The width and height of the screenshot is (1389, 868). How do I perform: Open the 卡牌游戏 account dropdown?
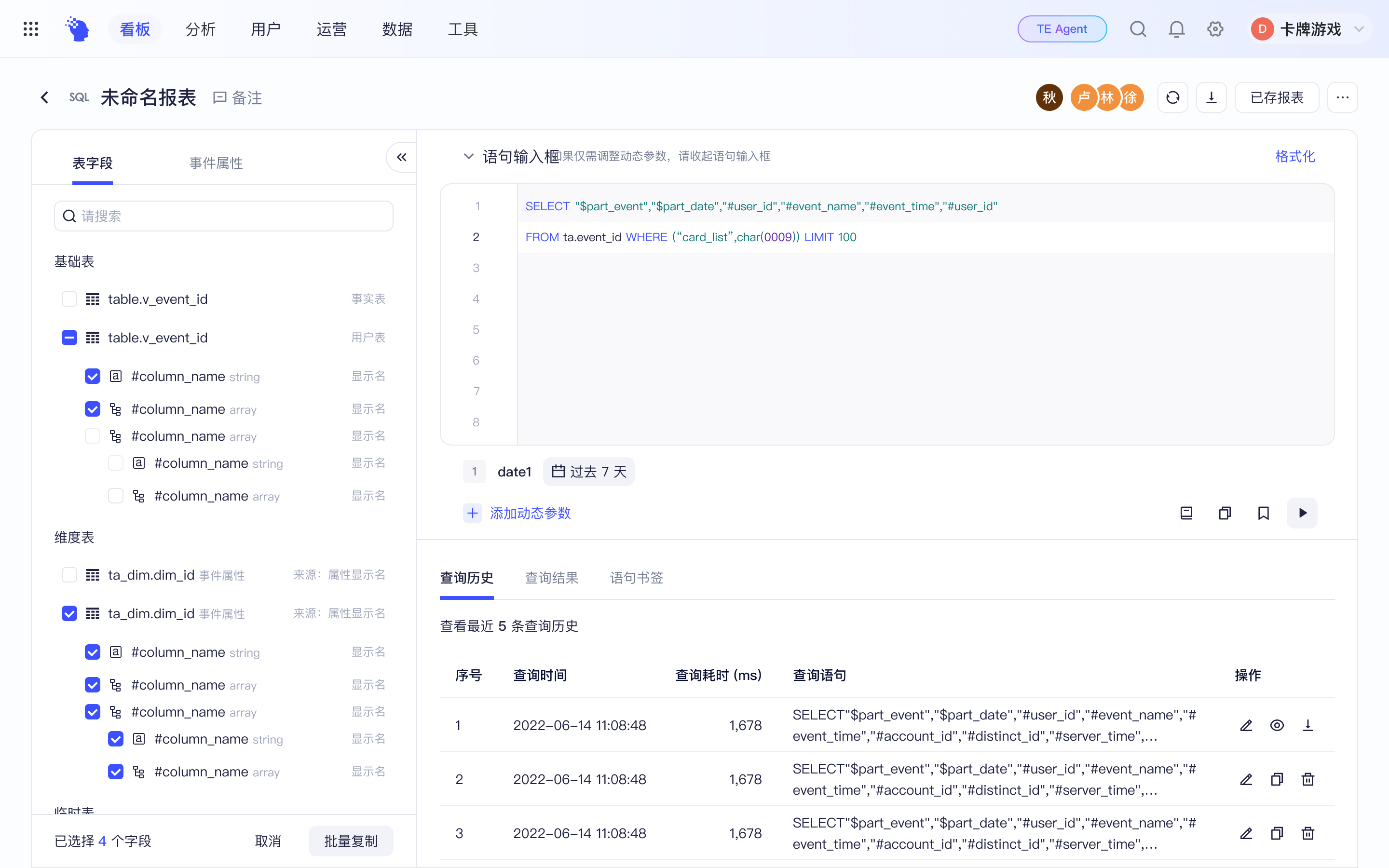click(x=1310, y=29)
